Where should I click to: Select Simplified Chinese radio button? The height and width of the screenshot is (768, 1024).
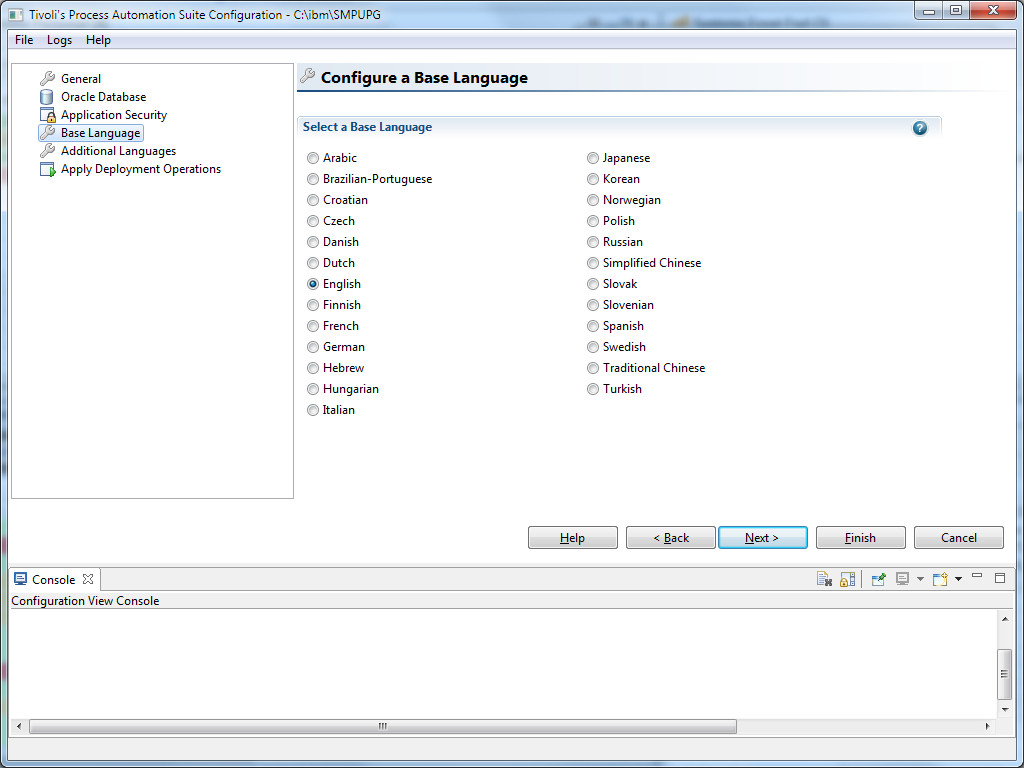click(x=592, y=263)
